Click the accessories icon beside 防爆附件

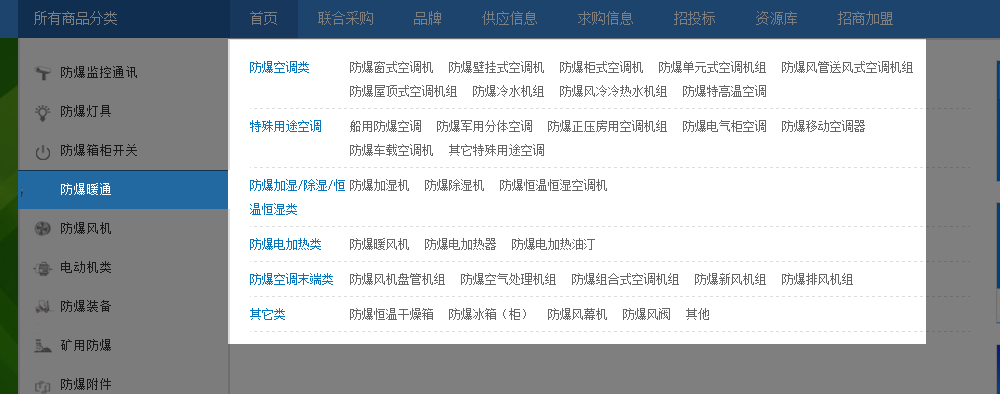pos(42,386)
